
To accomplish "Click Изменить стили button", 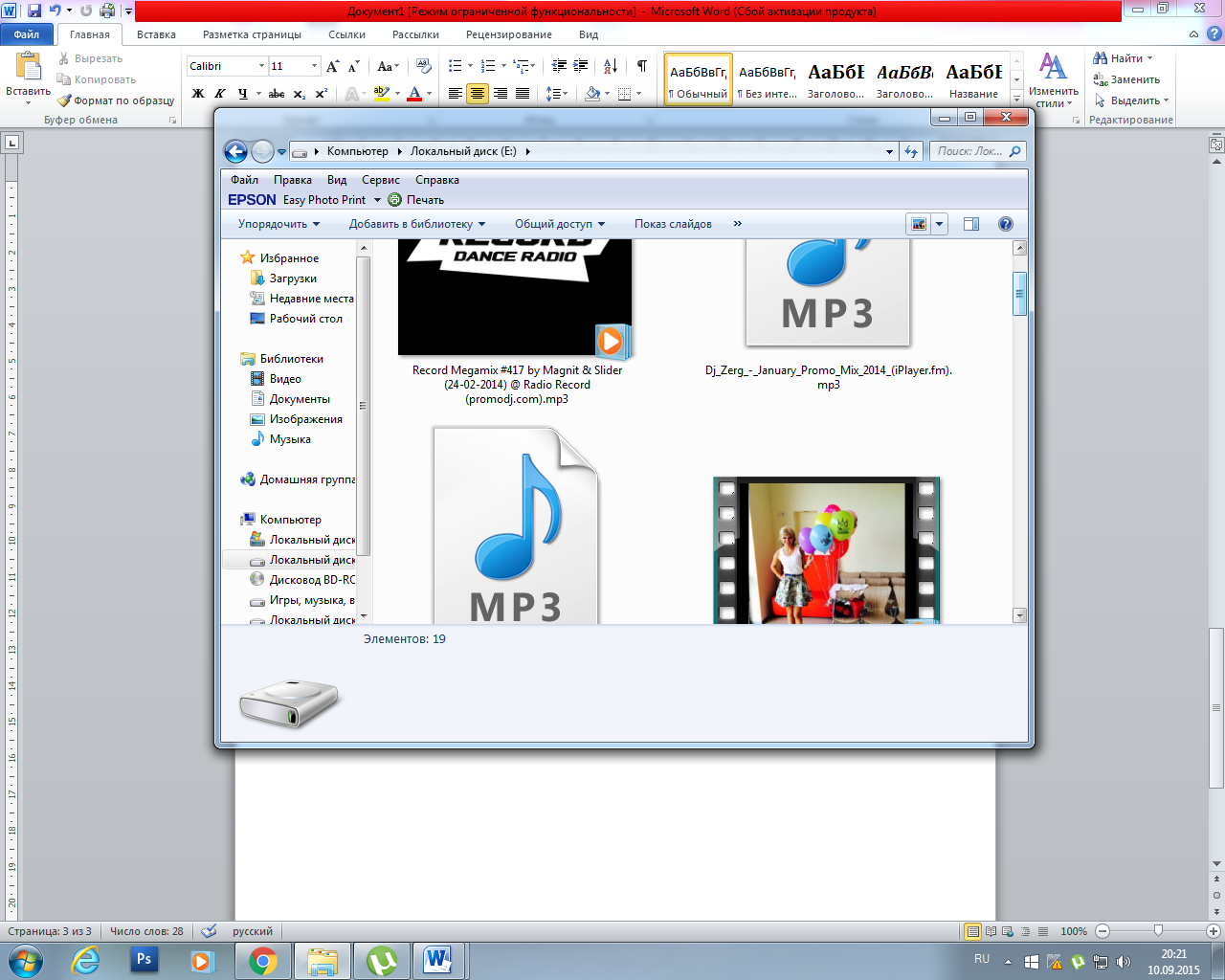I will coord(1053,80).
